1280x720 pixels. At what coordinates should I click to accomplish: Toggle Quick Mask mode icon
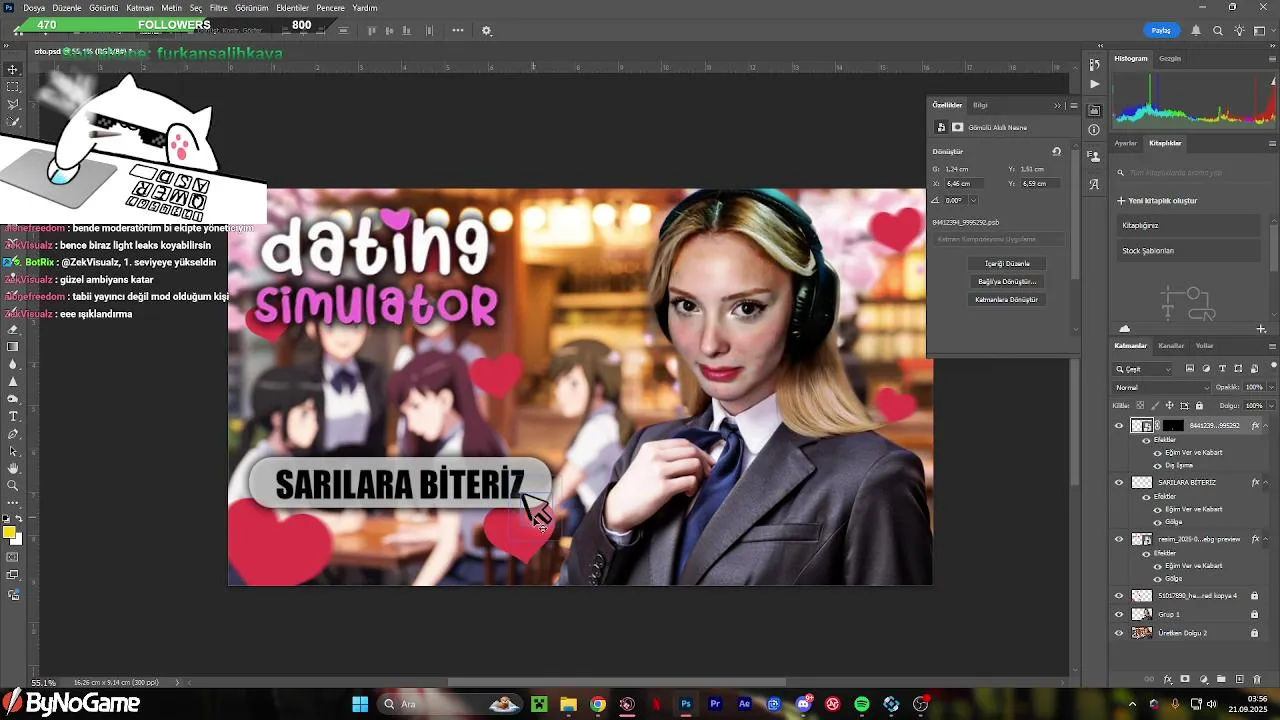click(x=13, y=557)
